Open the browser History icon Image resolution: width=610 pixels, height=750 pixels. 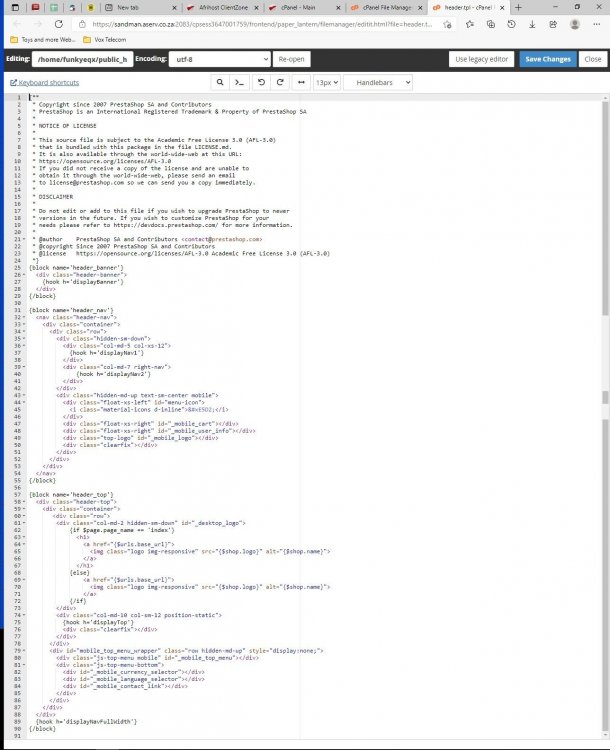[511, 24]
